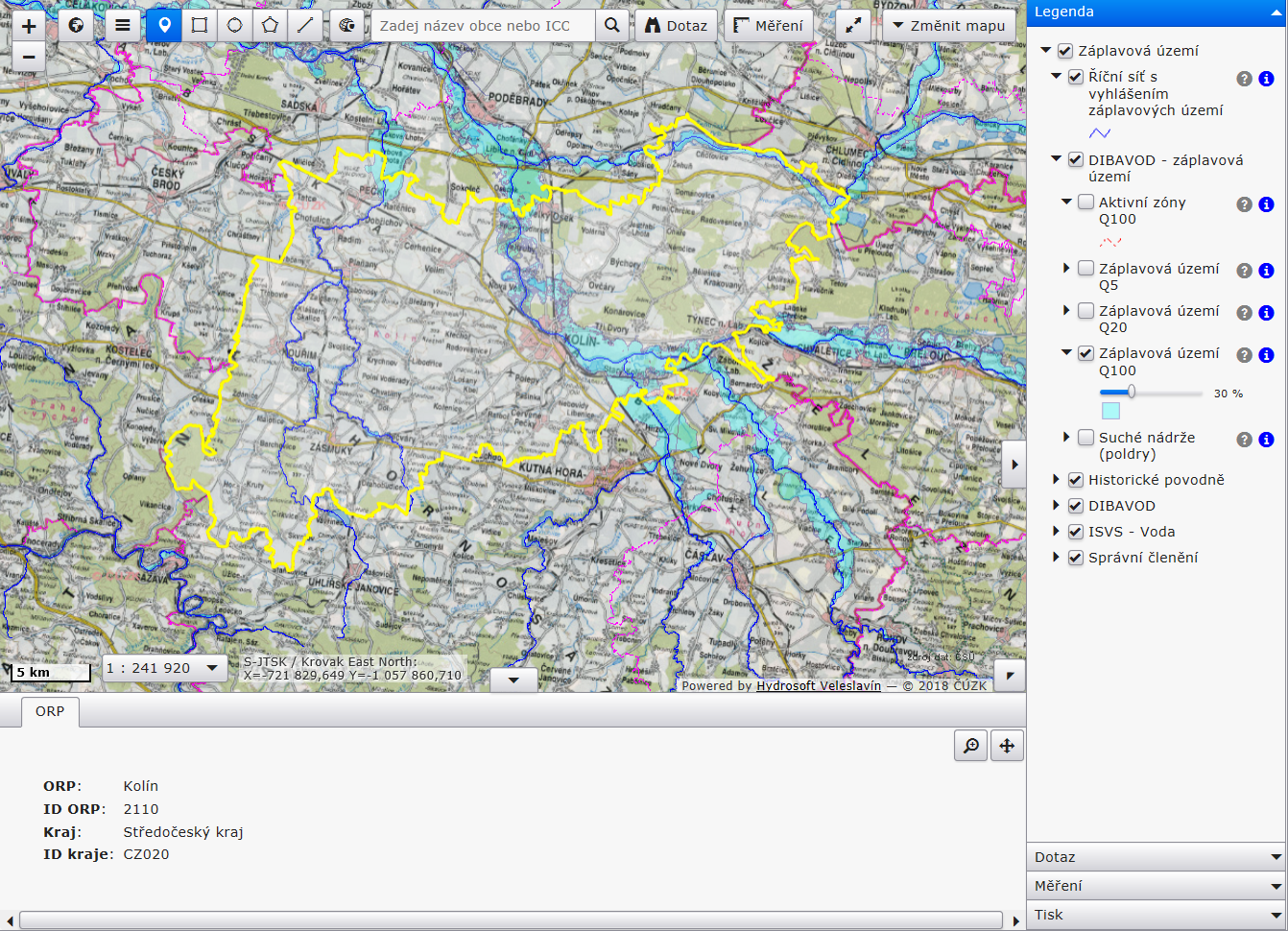
Task: Uncheck Říční síť s vyhlášením checkbox
Action: coord(1076,77)
